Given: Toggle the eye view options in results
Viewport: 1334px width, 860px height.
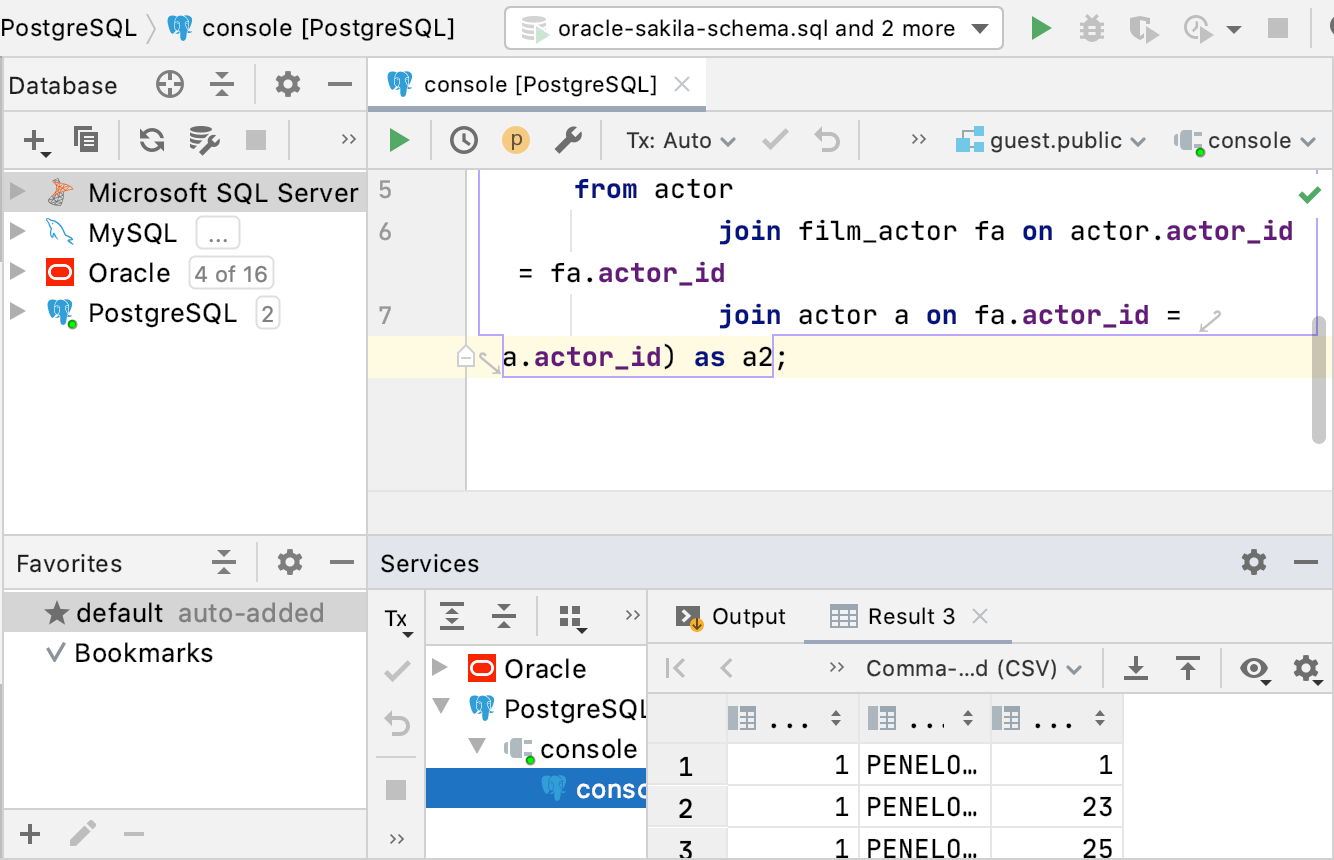Looking at the screenshot, I should click(1254, 668).
